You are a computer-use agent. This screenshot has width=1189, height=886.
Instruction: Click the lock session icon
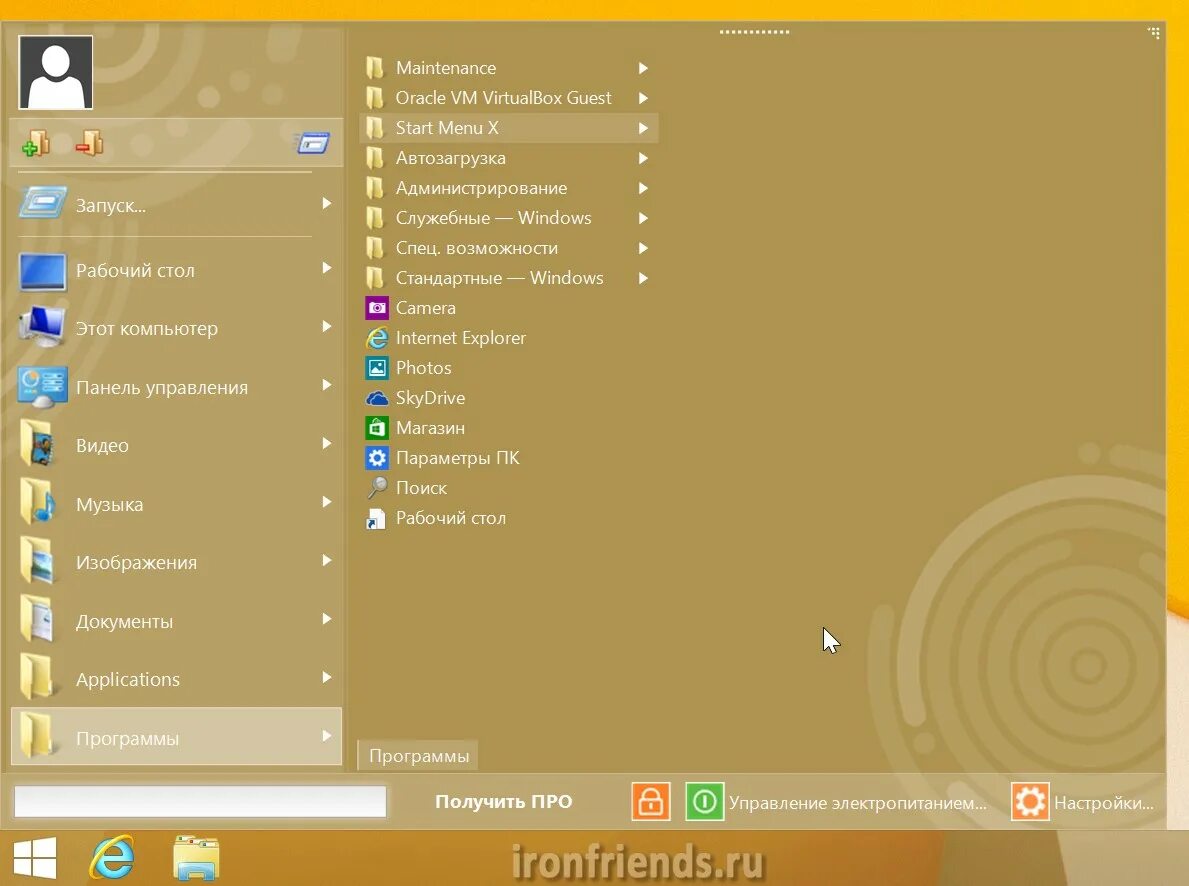click(x=650, y=801)
